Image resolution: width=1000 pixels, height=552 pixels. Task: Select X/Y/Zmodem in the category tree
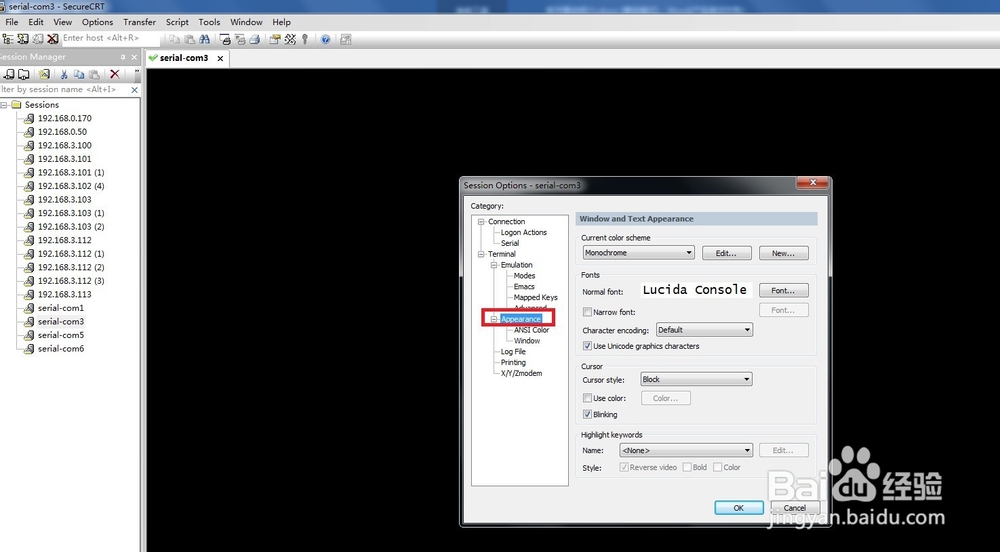[x=521, y=374]
